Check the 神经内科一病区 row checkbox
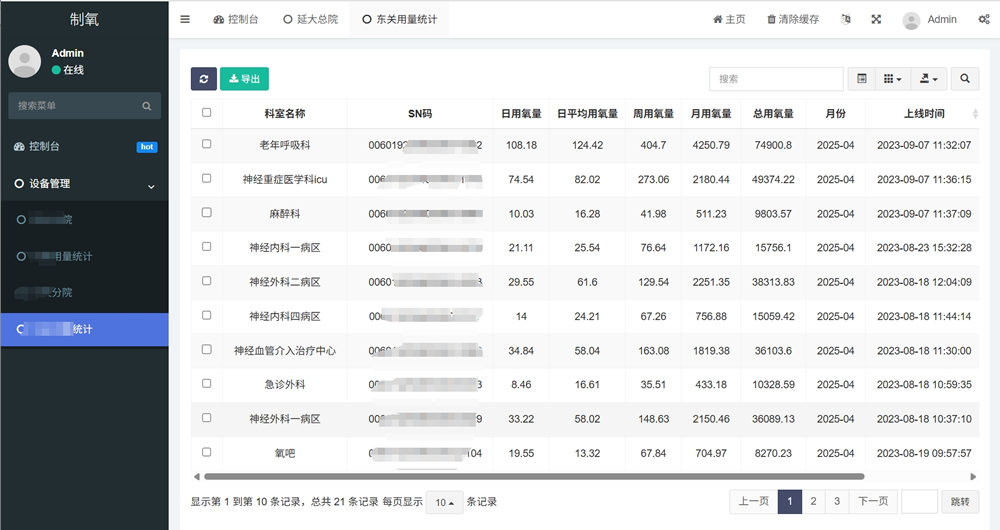The width and height of the screenshot is (1000, 530). (206, 246)
